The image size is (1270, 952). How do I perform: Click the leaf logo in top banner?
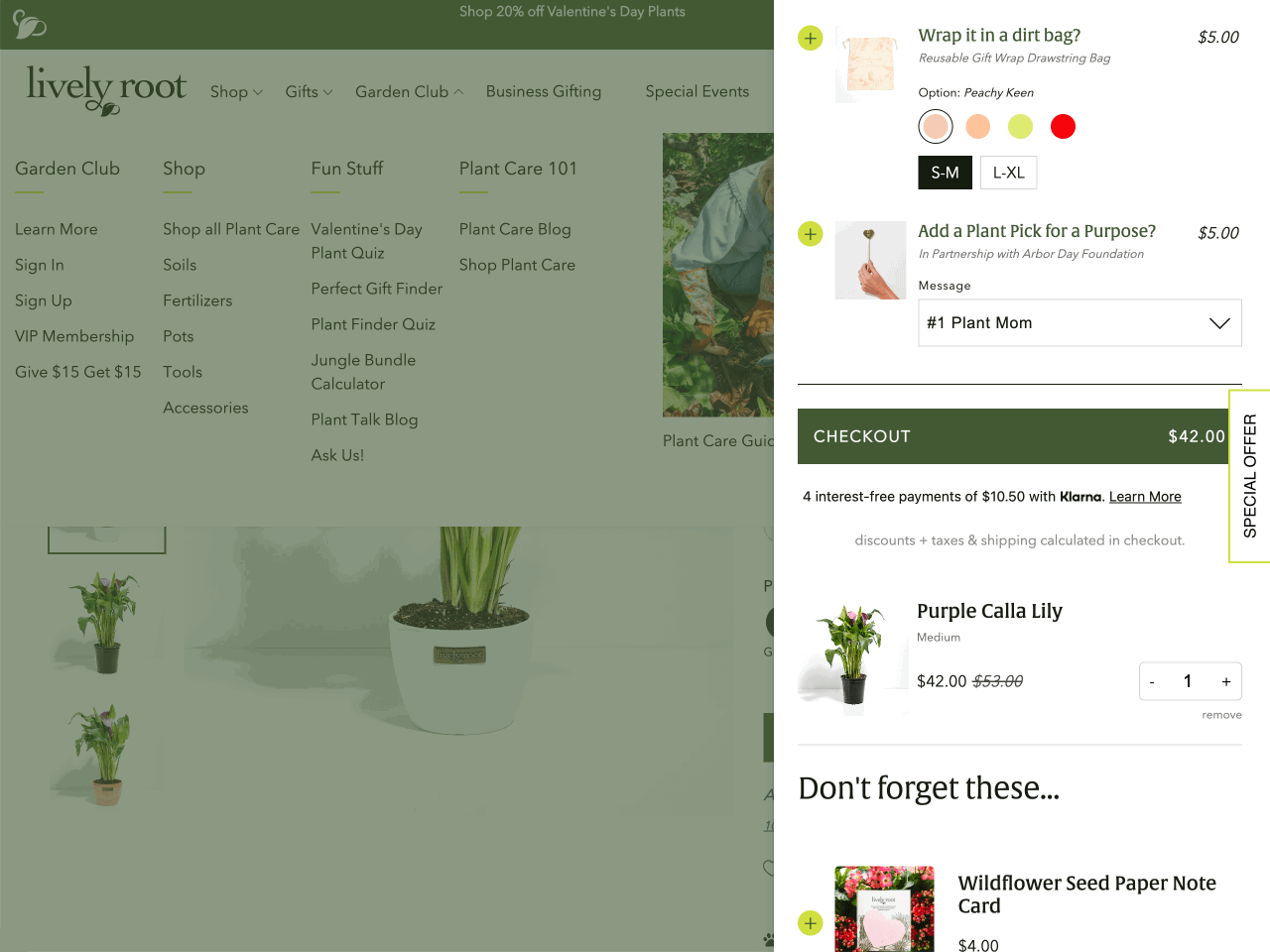coord(30,24)
